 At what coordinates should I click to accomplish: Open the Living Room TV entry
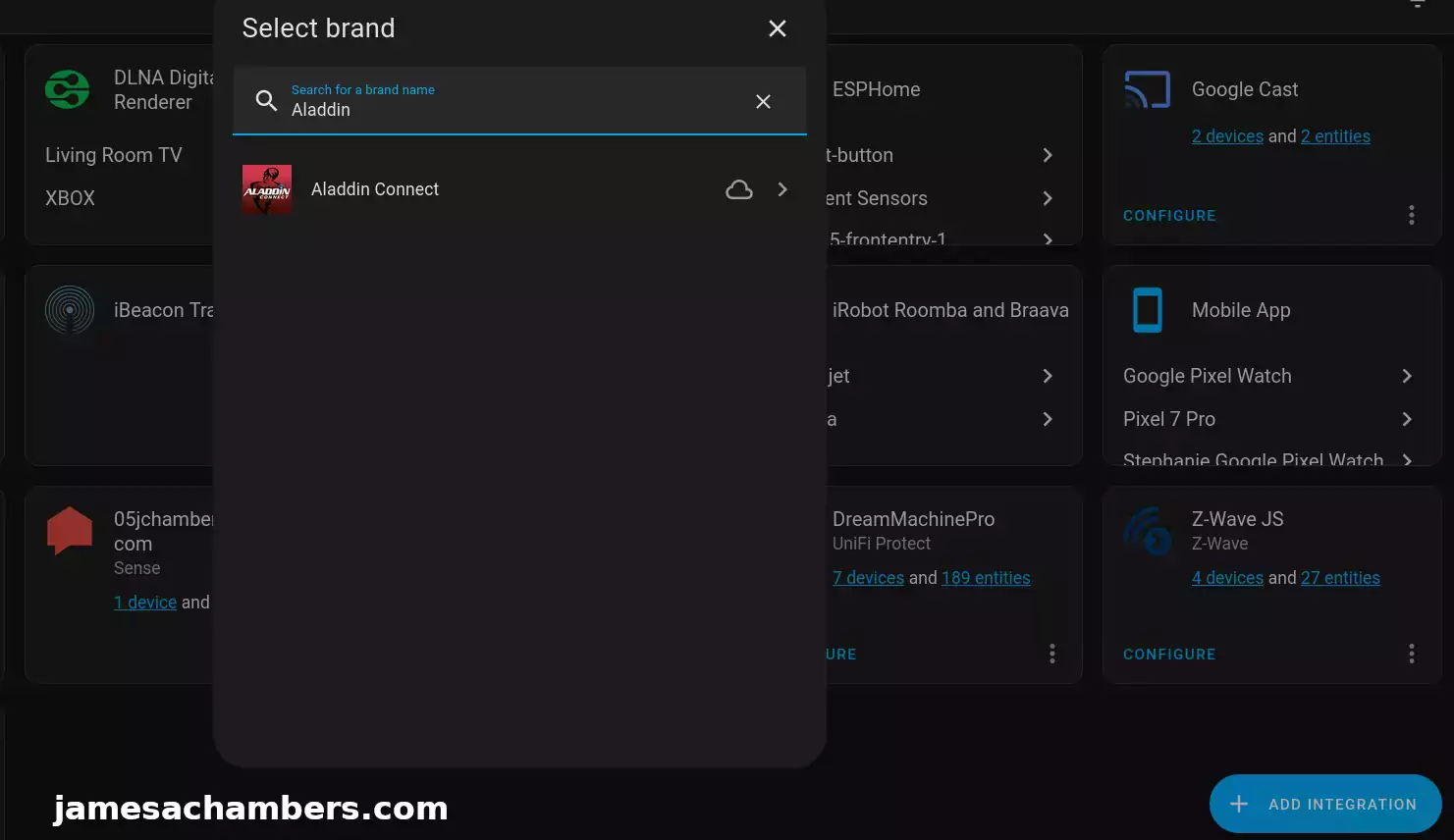[x=114, y=155]
